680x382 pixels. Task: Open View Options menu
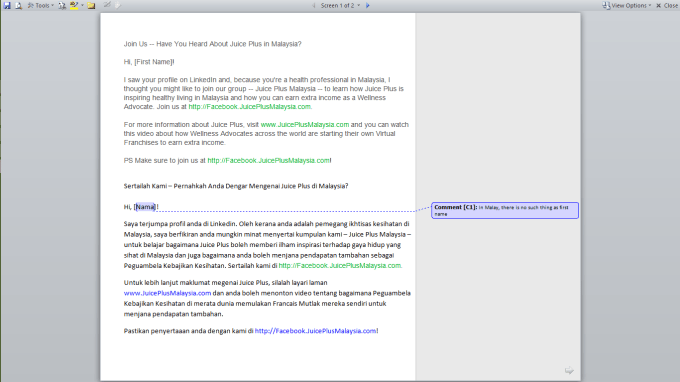[627, 6]
